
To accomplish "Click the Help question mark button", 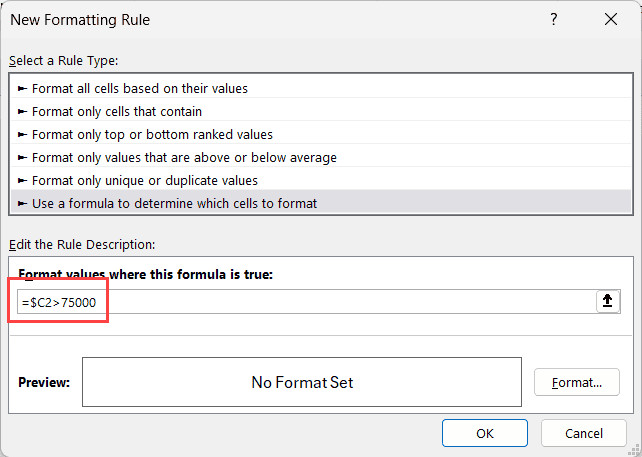I will click(x=554, y=20).
